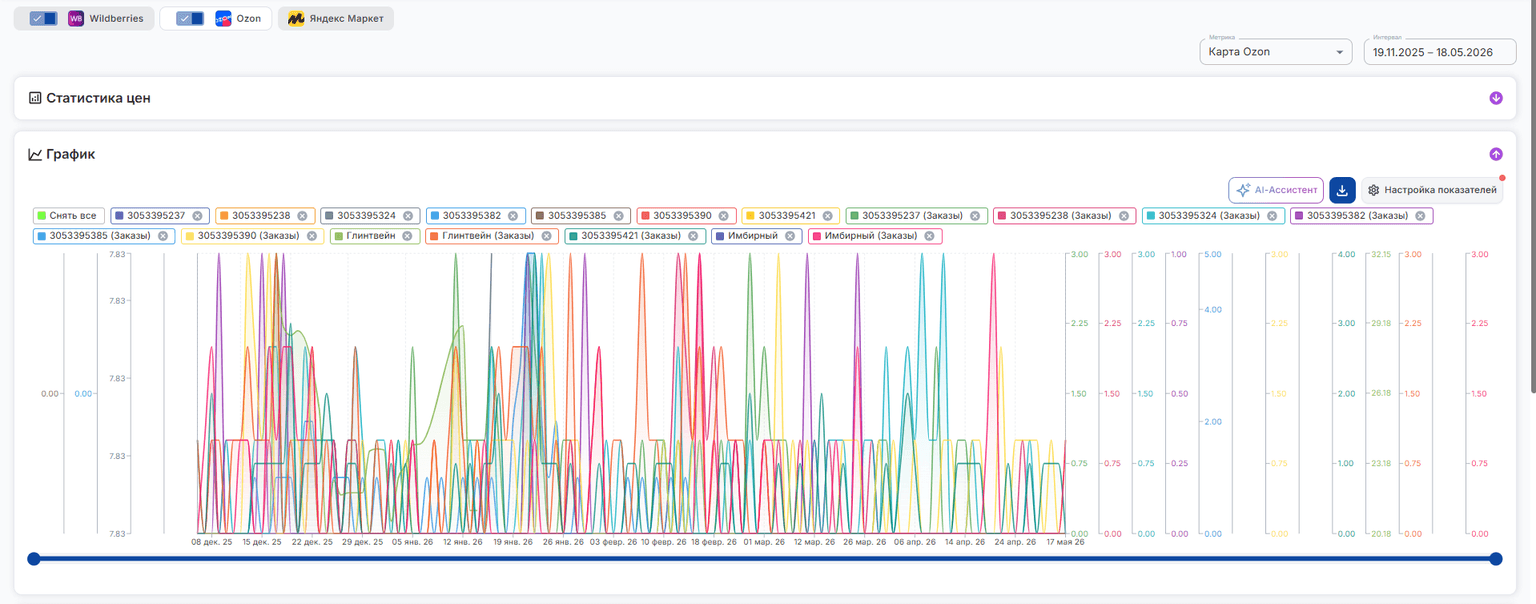
Task: Open the AI-Ассистент sparkle button
Action: coord(1276,190)
